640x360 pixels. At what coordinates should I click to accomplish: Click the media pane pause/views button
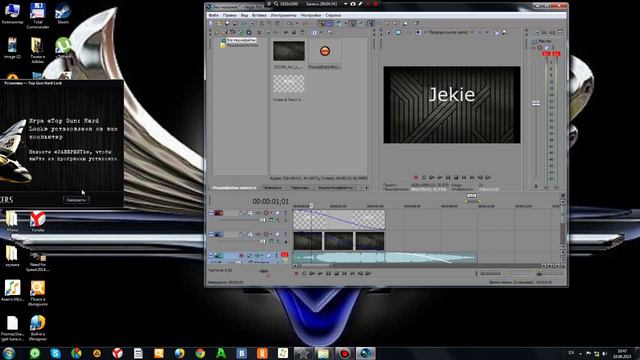314,32
